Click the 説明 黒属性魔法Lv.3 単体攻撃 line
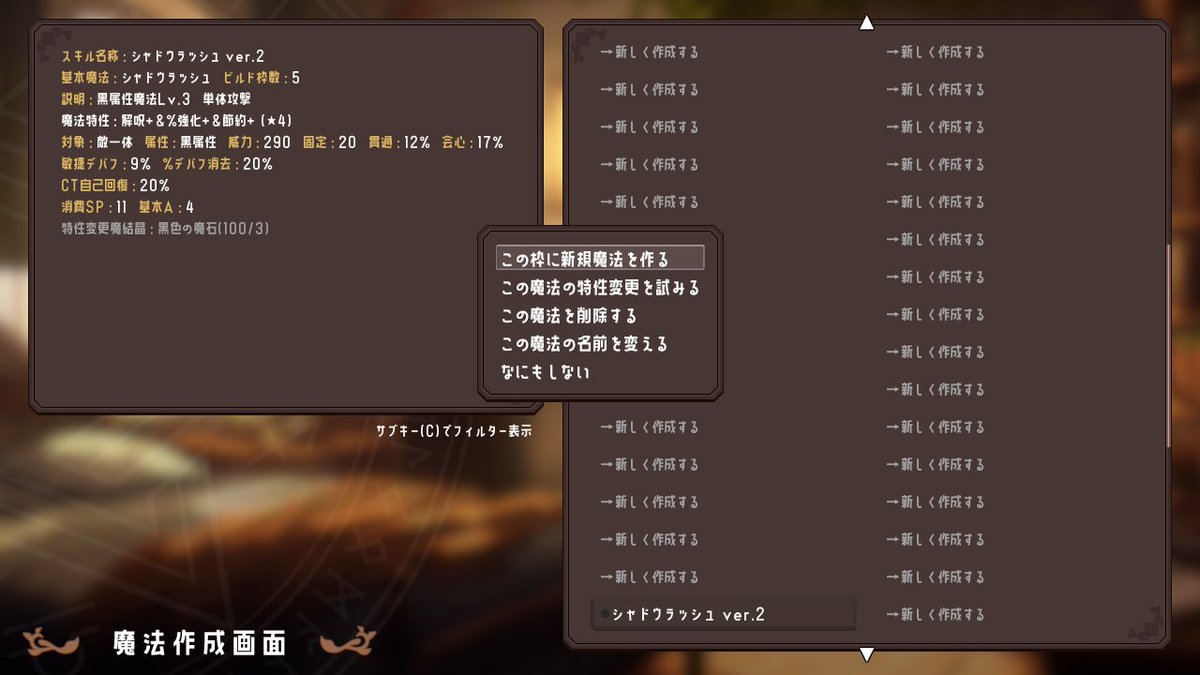Screen dimensions: 1200x675 click(156, 99)
